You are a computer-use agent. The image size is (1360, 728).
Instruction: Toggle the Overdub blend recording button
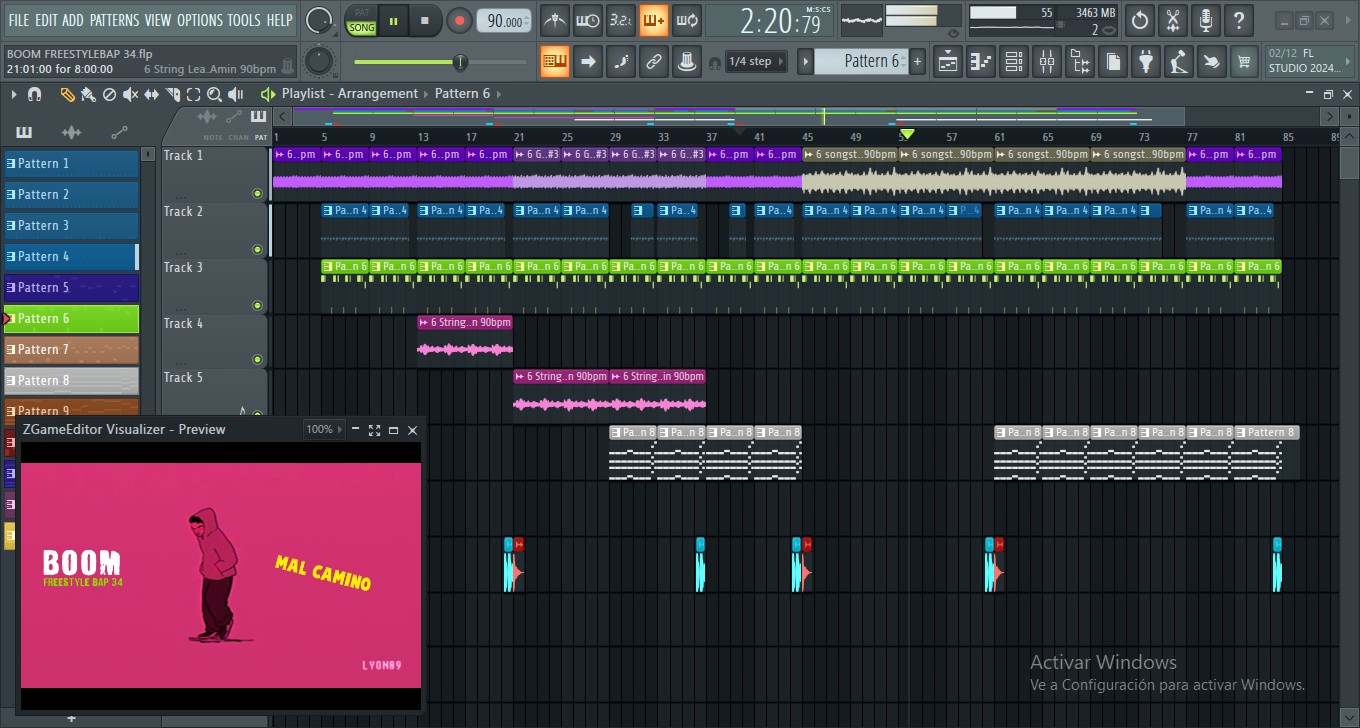pyautogui.click(x=653, y=20)
